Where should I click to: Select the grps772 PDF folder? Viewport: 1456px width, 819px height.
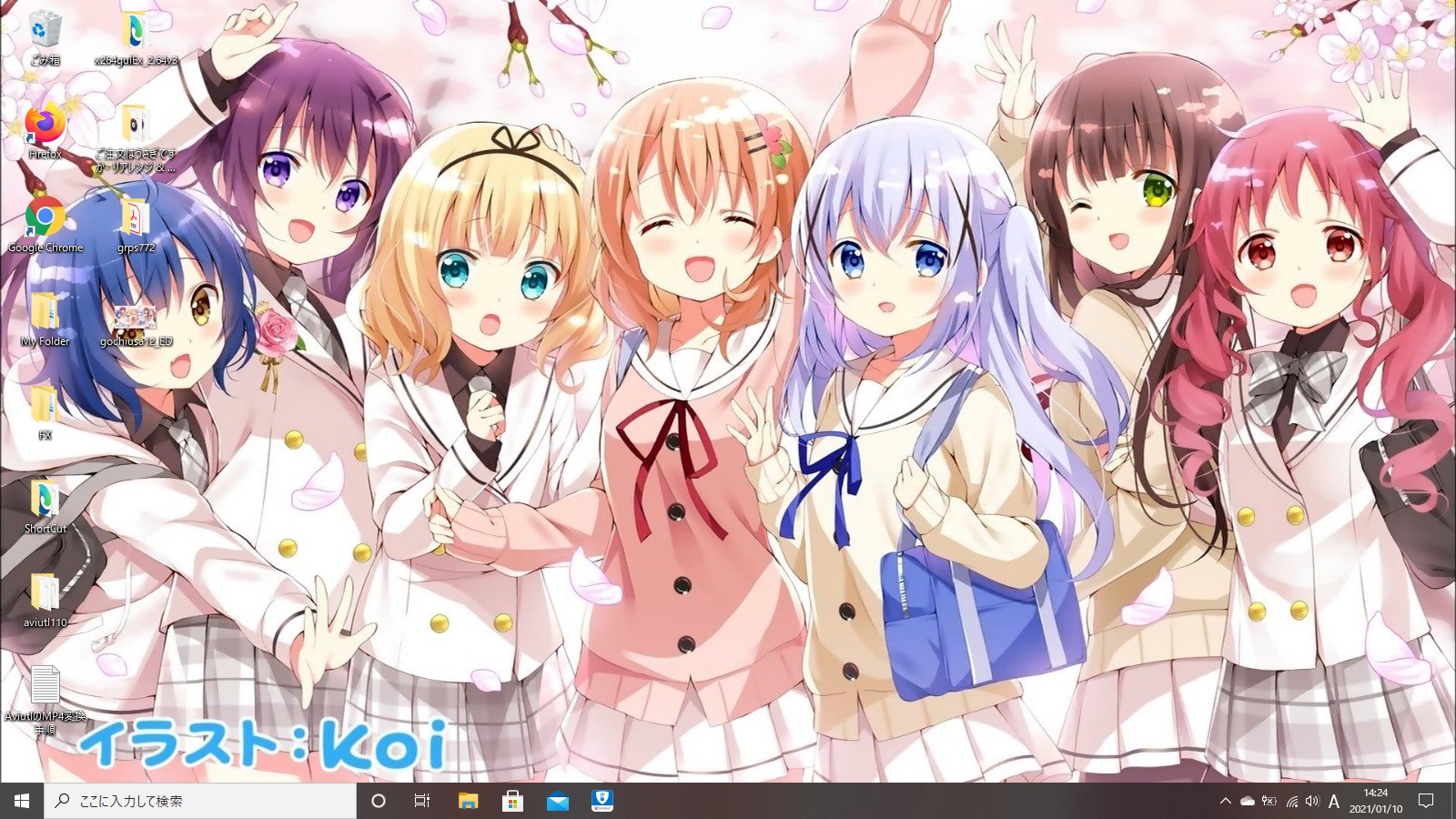pos(136,226)
